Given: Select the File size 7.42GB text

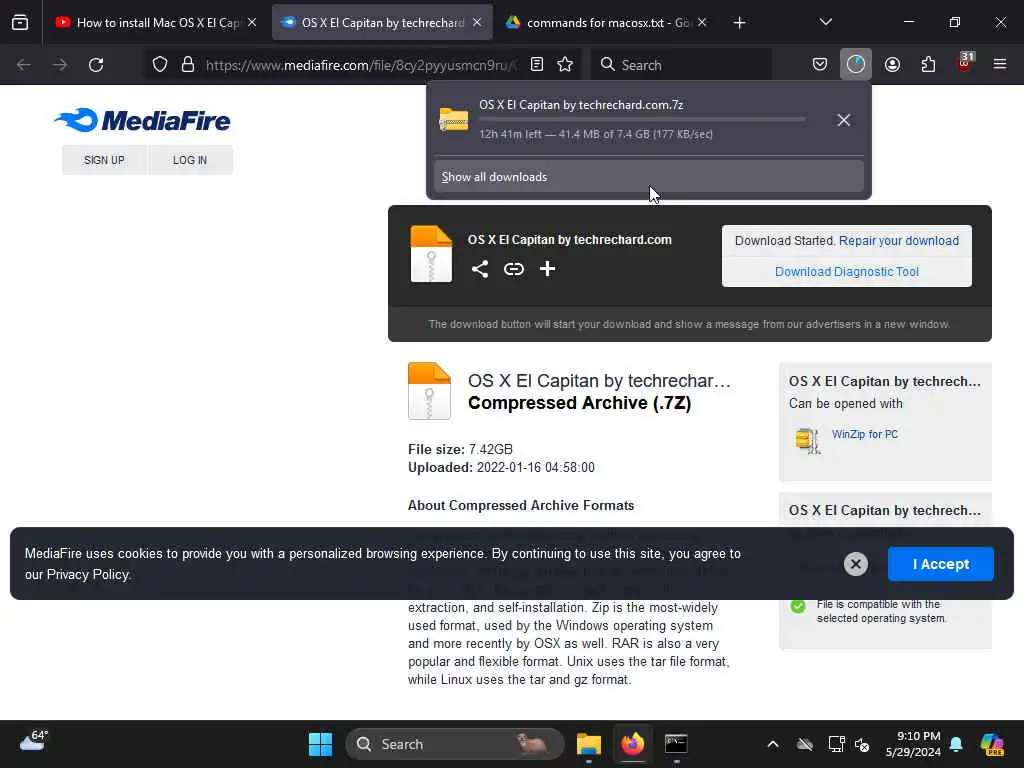Looking at the screenshot, I should pos(460,449).
